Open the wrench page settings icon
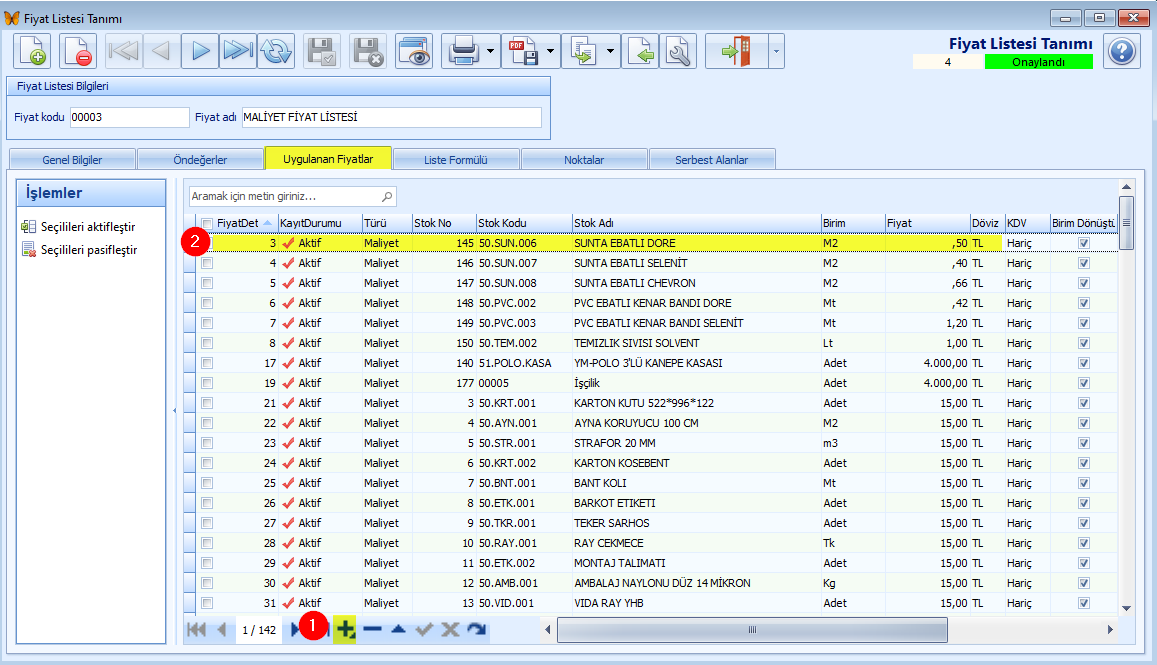1157x665 pixels. tap(678, 51)
